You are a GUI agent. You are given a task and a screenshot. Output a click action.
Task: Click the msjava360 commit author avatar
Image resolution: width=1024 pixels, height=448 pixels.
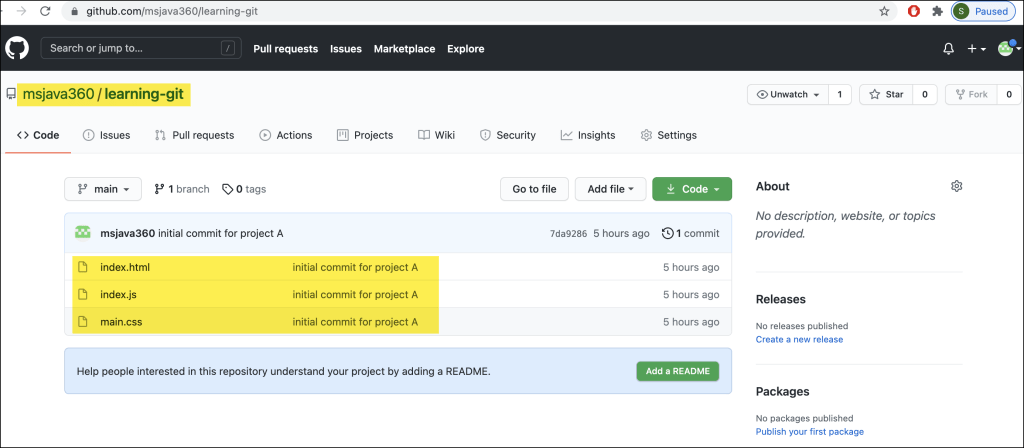pyautogui.click(x=83, y=232)
